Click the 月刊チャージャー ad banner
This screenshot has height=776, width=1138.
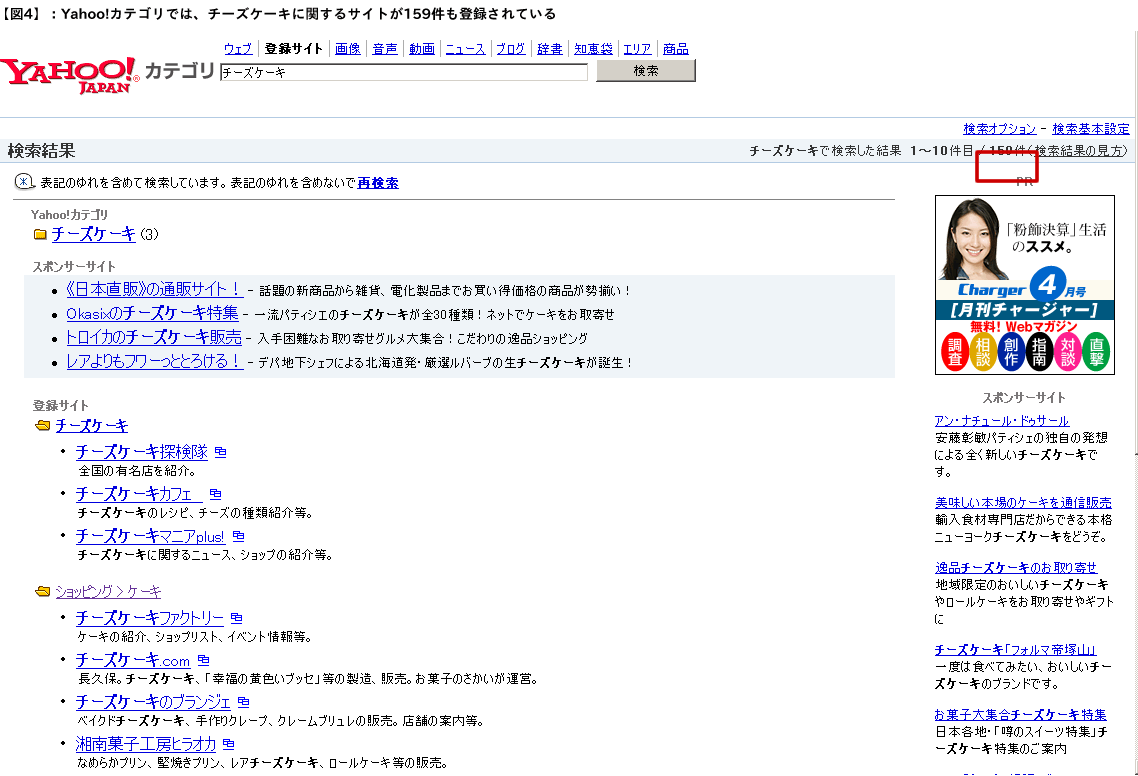point(1024,285)
